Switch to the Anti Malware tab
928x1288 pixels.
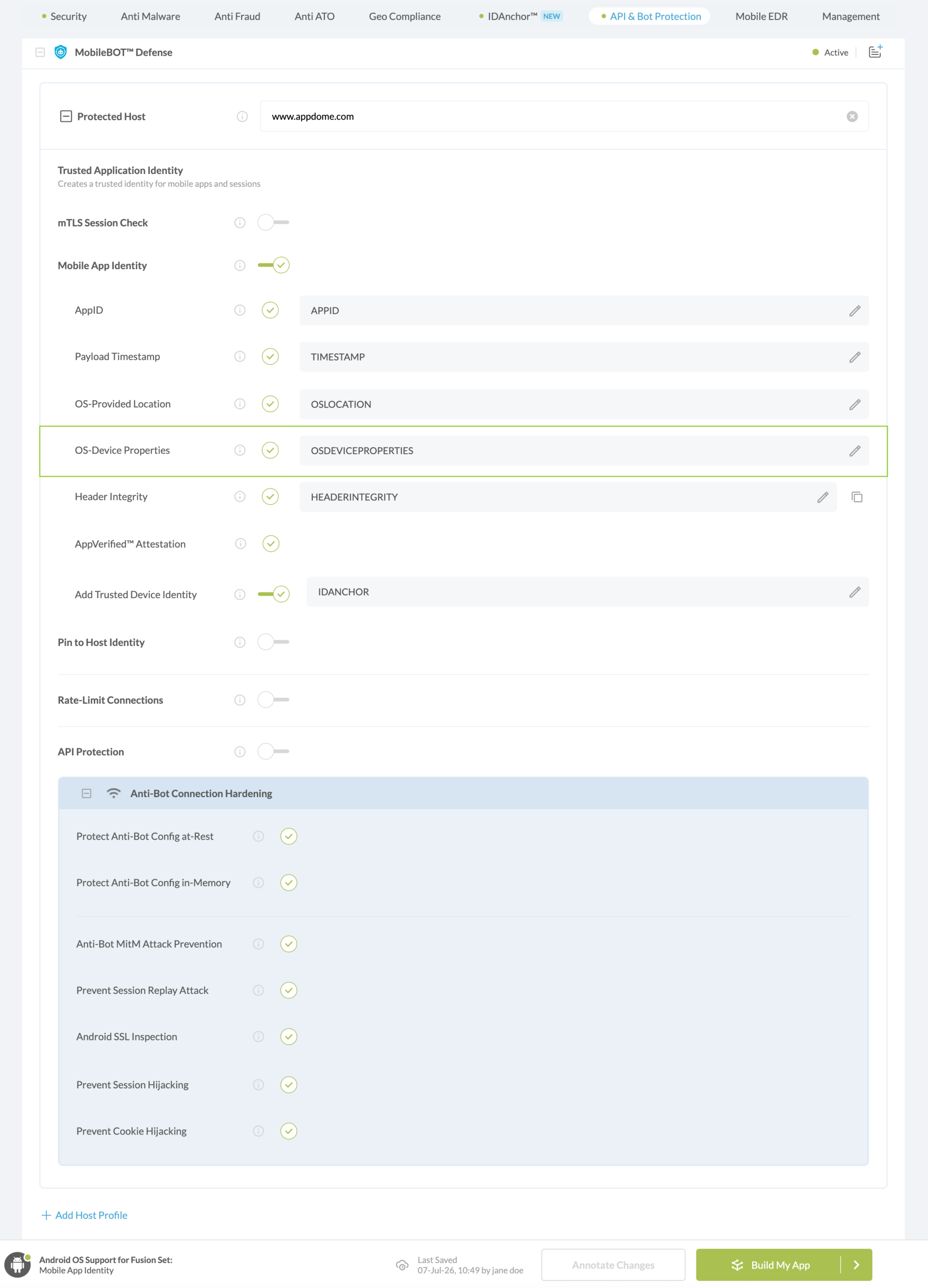[x=150, y=16]
